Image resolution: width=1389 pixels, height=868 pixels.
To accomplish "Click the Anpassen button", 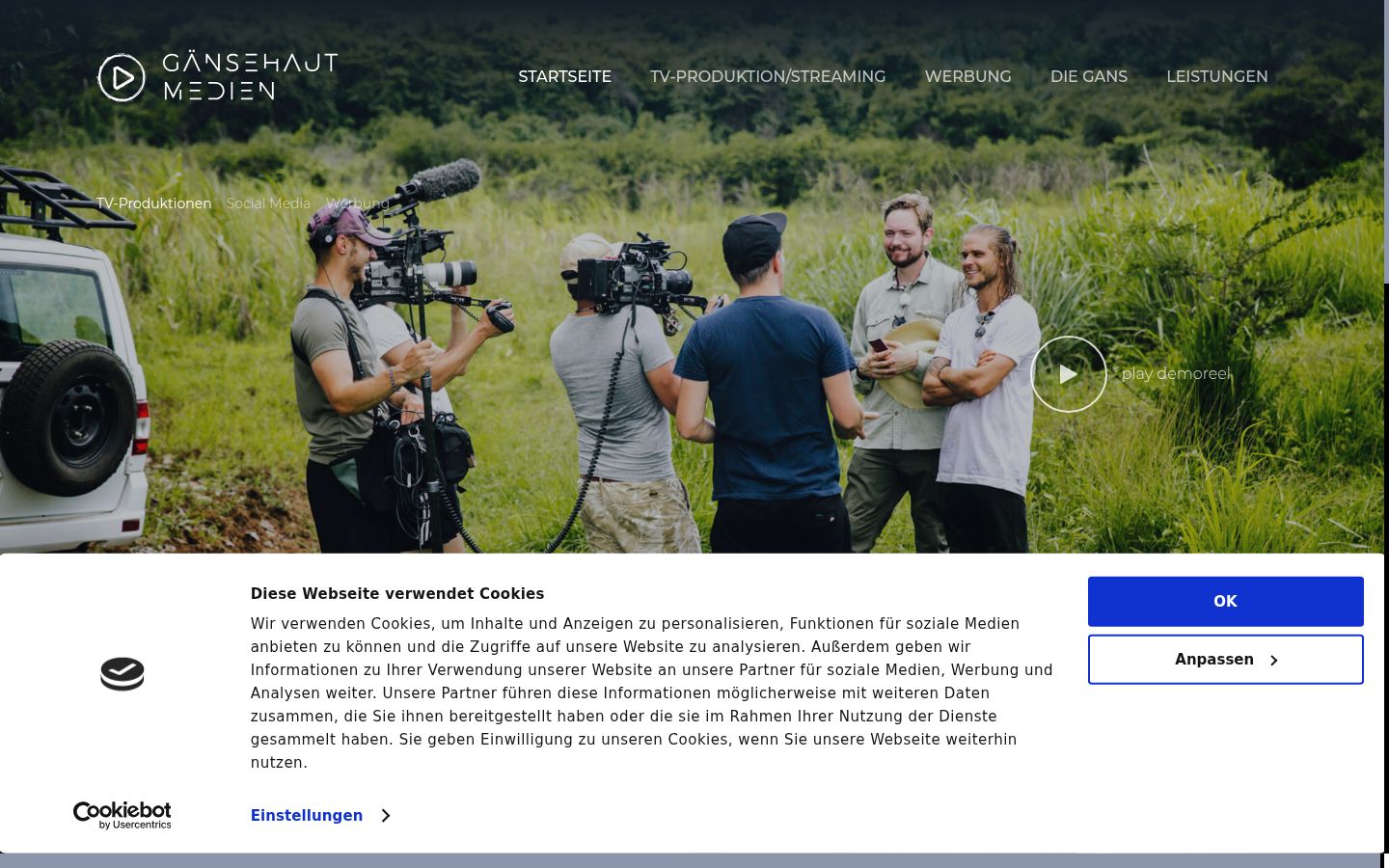I will point(1225,660).
